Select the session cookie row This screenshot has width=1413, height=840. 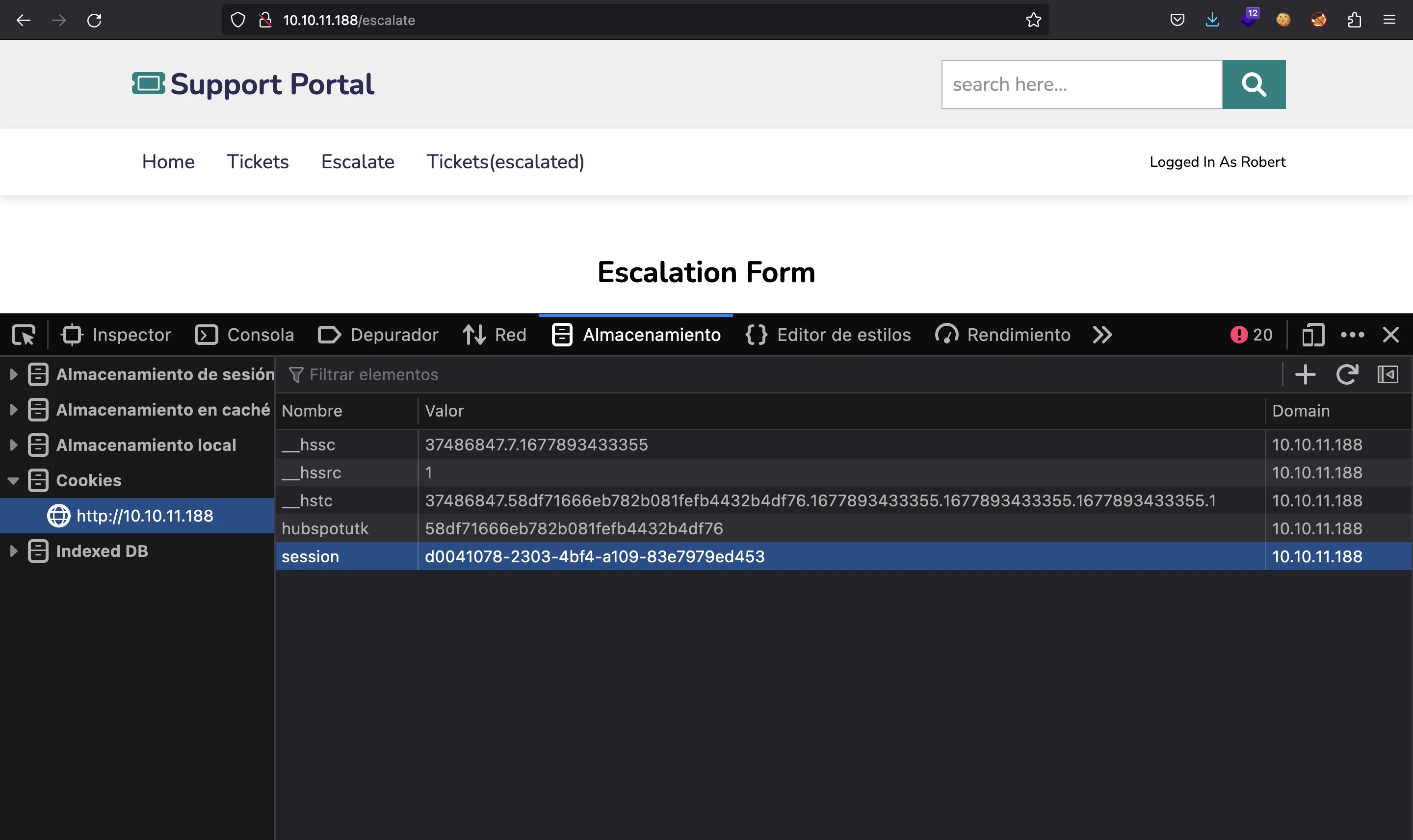point(594,556)
